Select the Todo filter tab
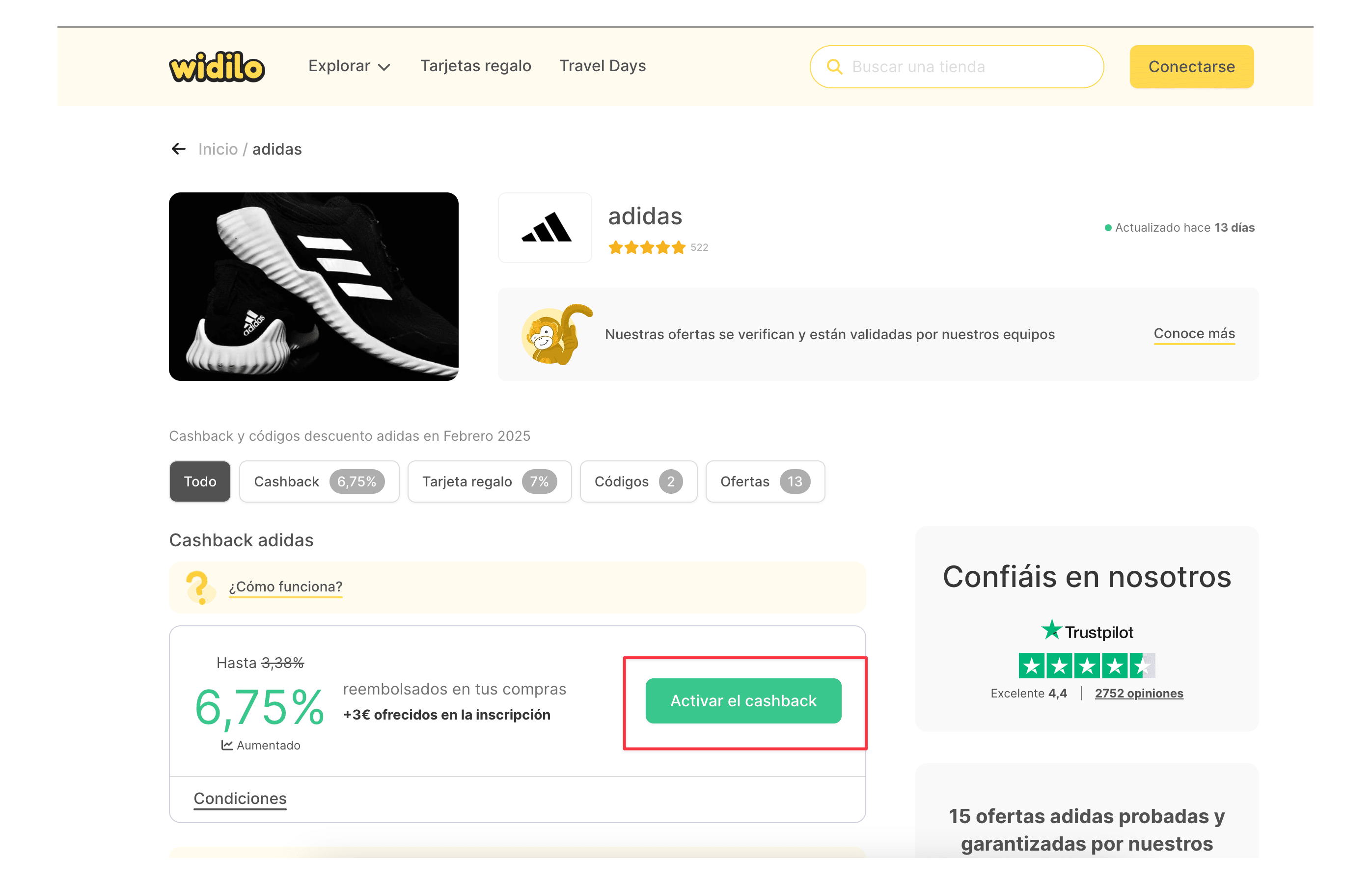This screenshot has width=1372, height=883. click(199, 482)
